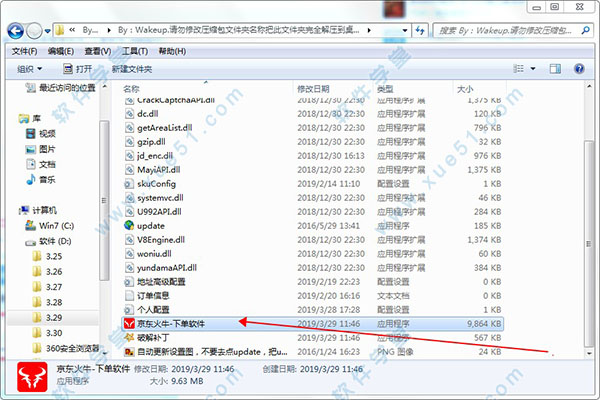
Task: Open the 文件(F) menu
Action: click(x=24, y=51)
